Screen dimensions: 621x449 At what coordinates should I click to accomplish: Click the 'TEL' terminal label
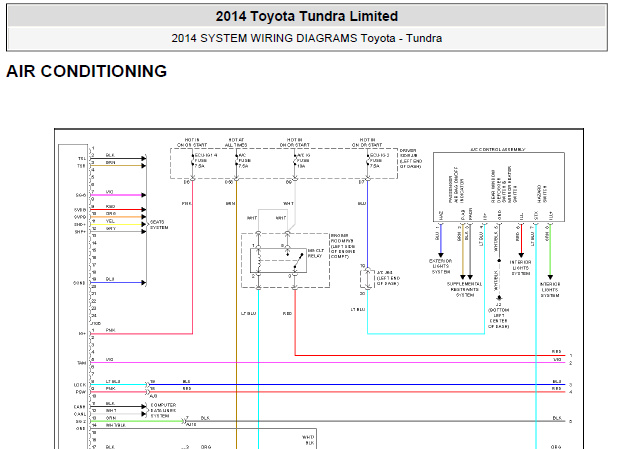(x=82, y=159)
